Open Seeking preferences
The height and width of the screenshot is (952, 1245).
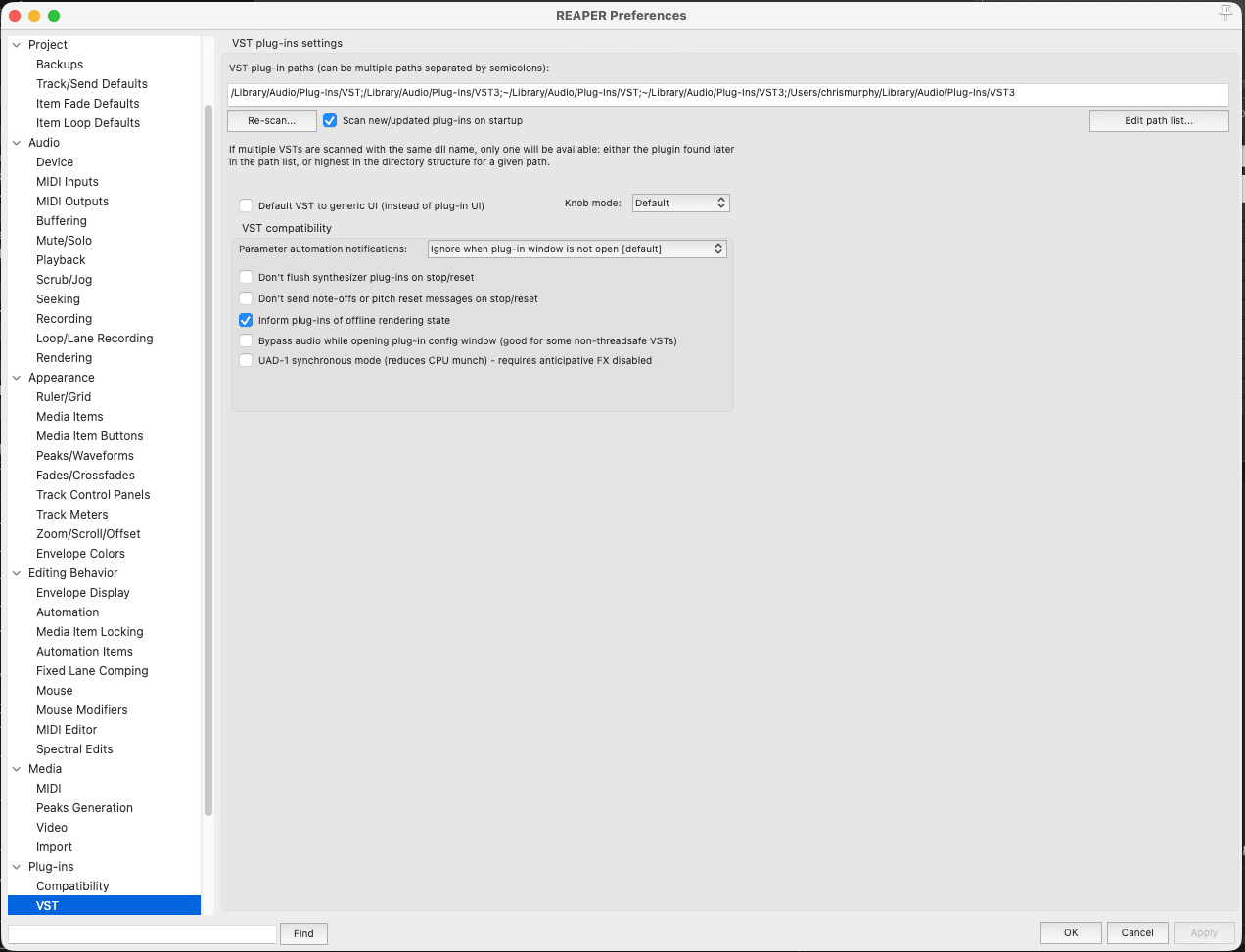click(x=58, y=299)
